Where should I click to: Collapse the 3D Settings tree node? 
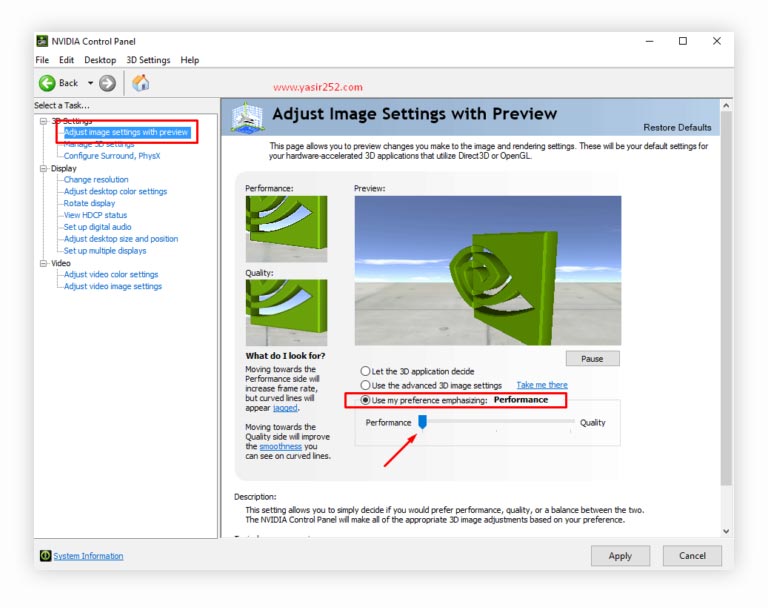pos(44,121)
